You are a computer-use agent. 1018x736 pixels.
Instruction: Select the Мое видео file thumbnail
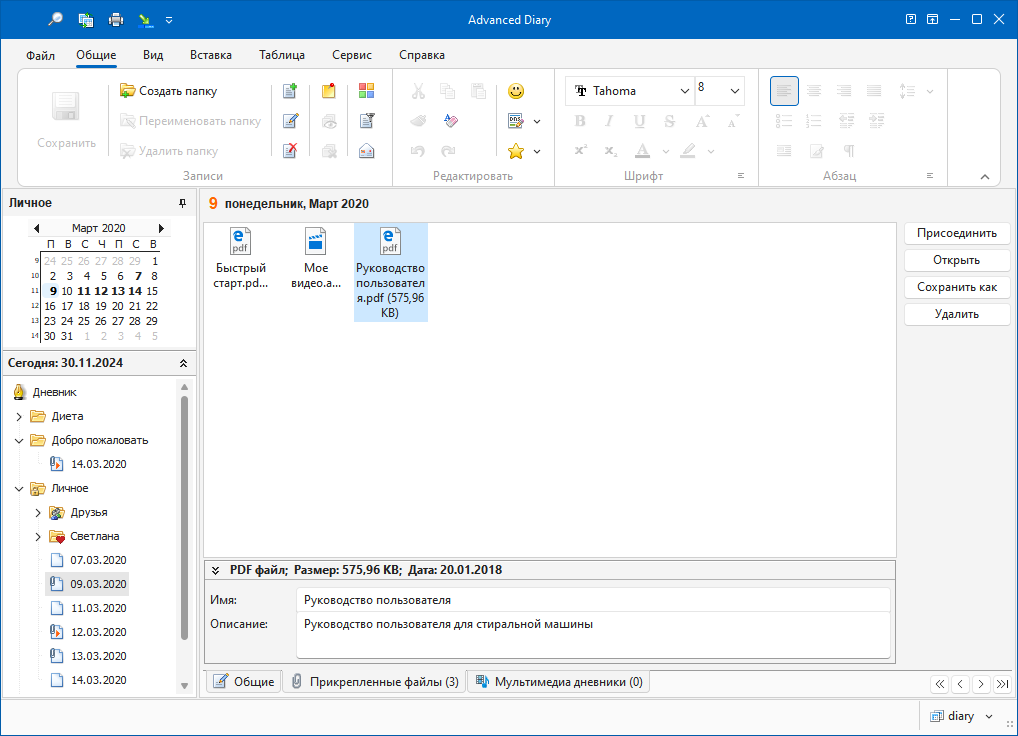tap(316, 258)
